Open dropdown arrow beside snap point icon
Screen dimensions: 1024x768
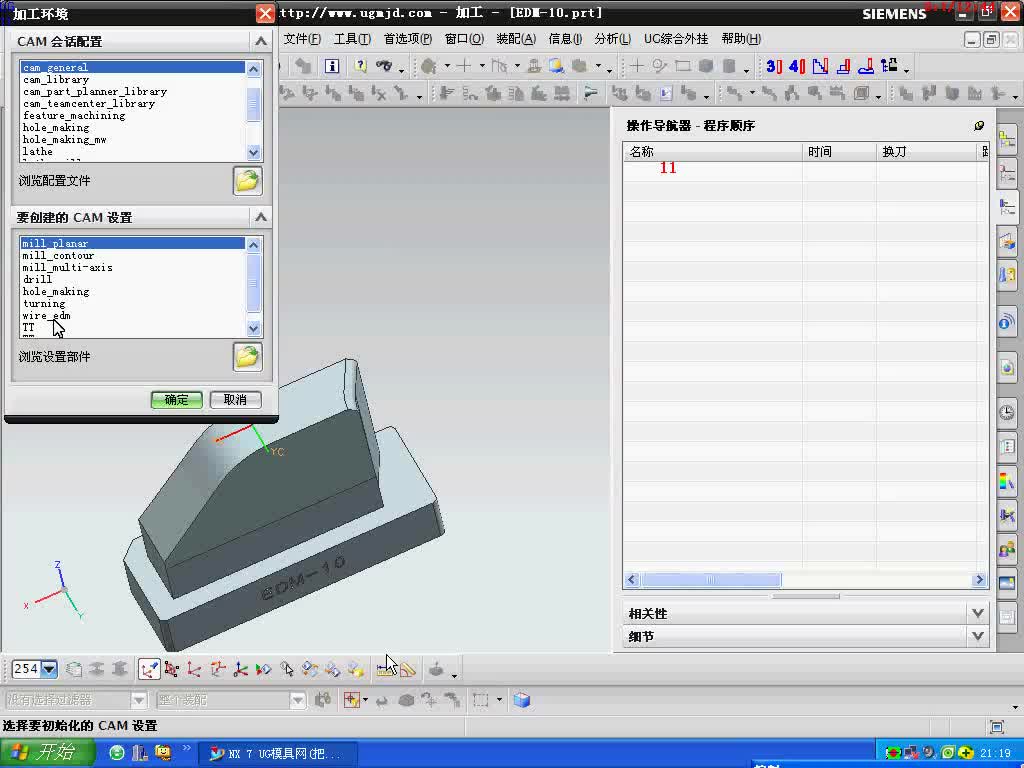[x=366, y=700]
